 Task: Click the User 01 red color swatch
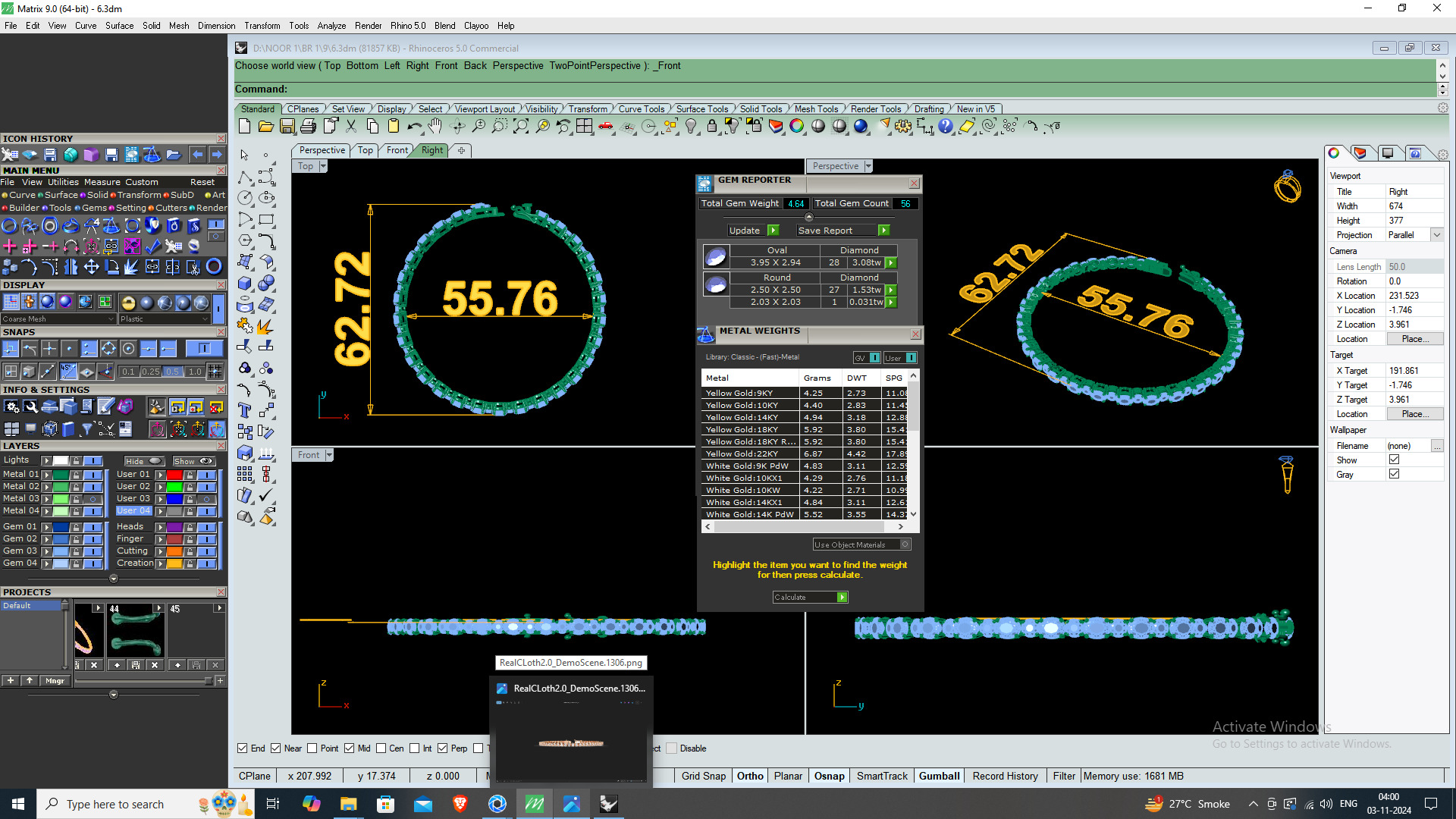coord(174,475)
